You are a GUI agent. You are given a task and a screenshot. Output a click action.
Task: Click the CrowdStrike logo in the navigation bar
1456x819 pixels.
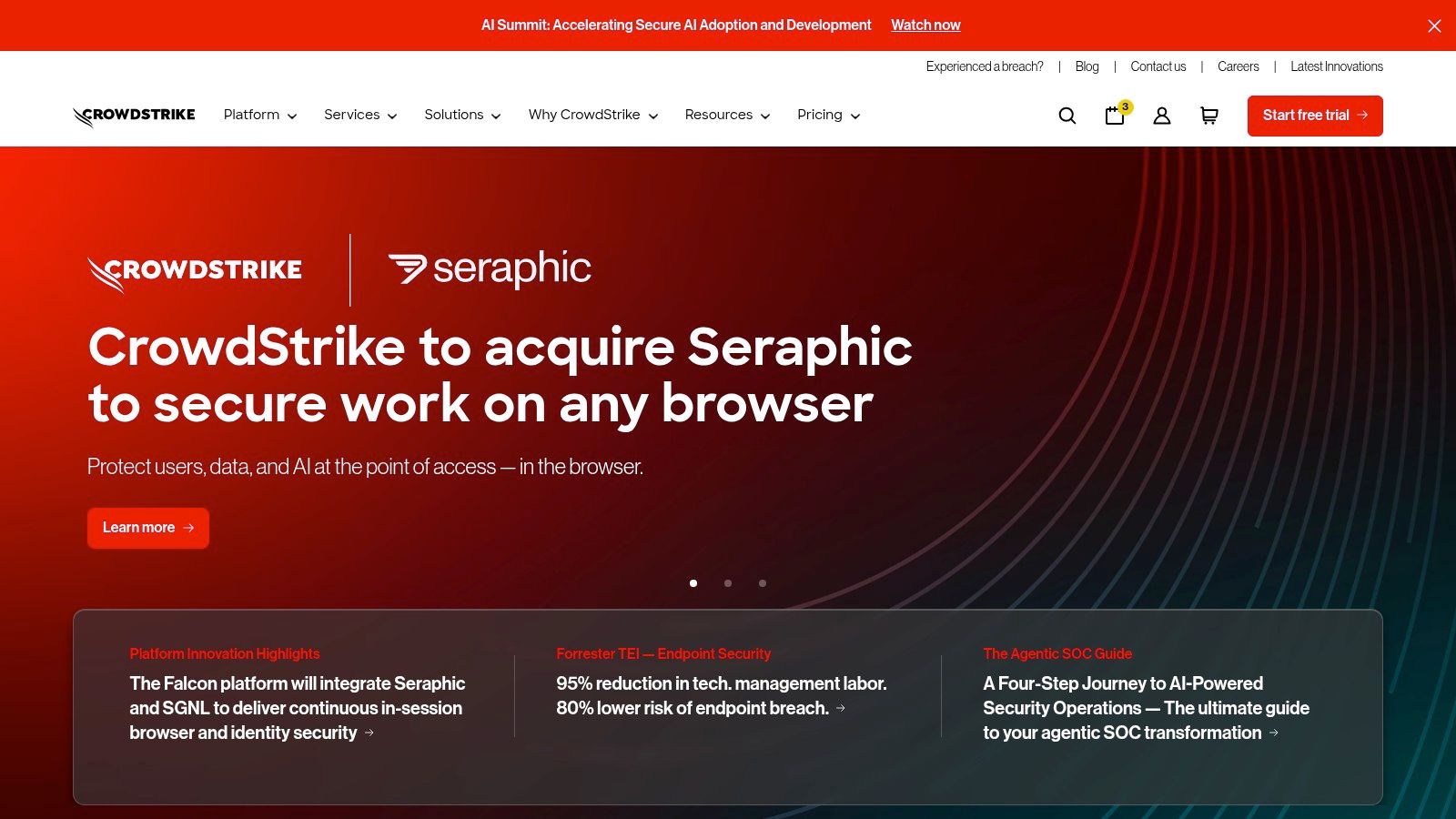[x=134, y=116]
